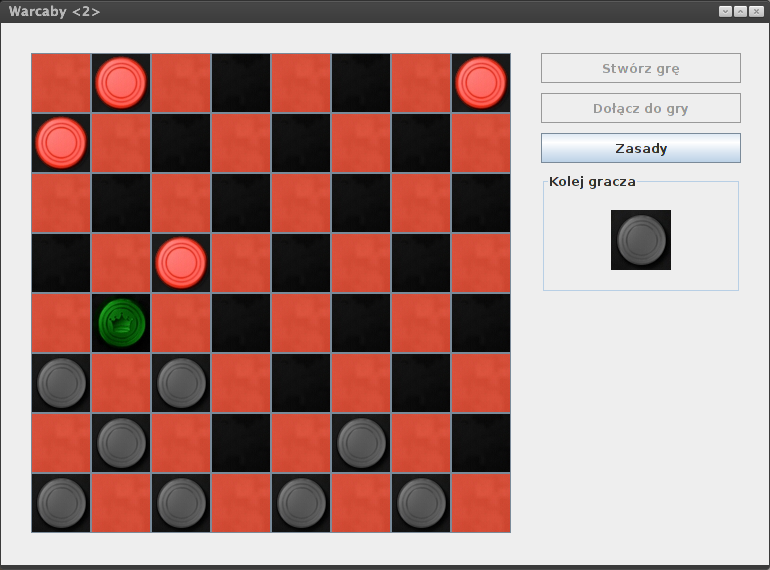Select red piece diagonally above-right of green king
Viewport: 770px width, 570px height.
[181, 263]
